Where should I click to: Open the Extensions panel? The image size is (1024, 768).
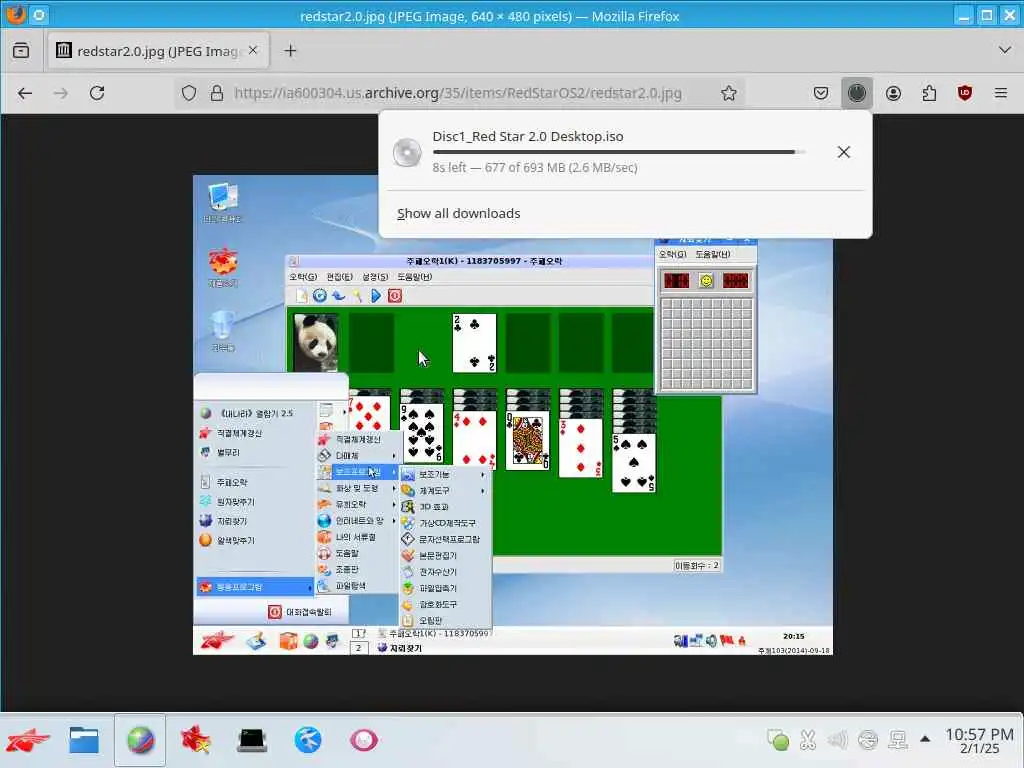coord(929,93)
